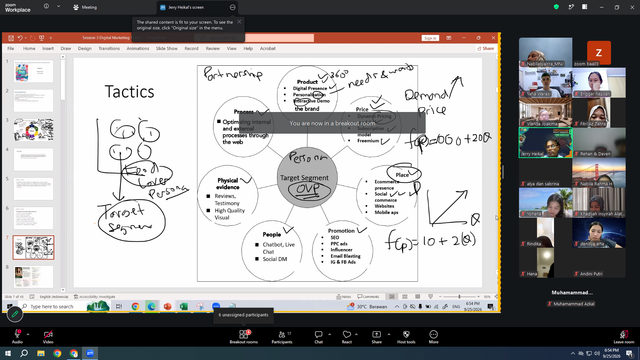
Task: Select zoom baa03 orange Z avatar tile
Action: (599, 53)
